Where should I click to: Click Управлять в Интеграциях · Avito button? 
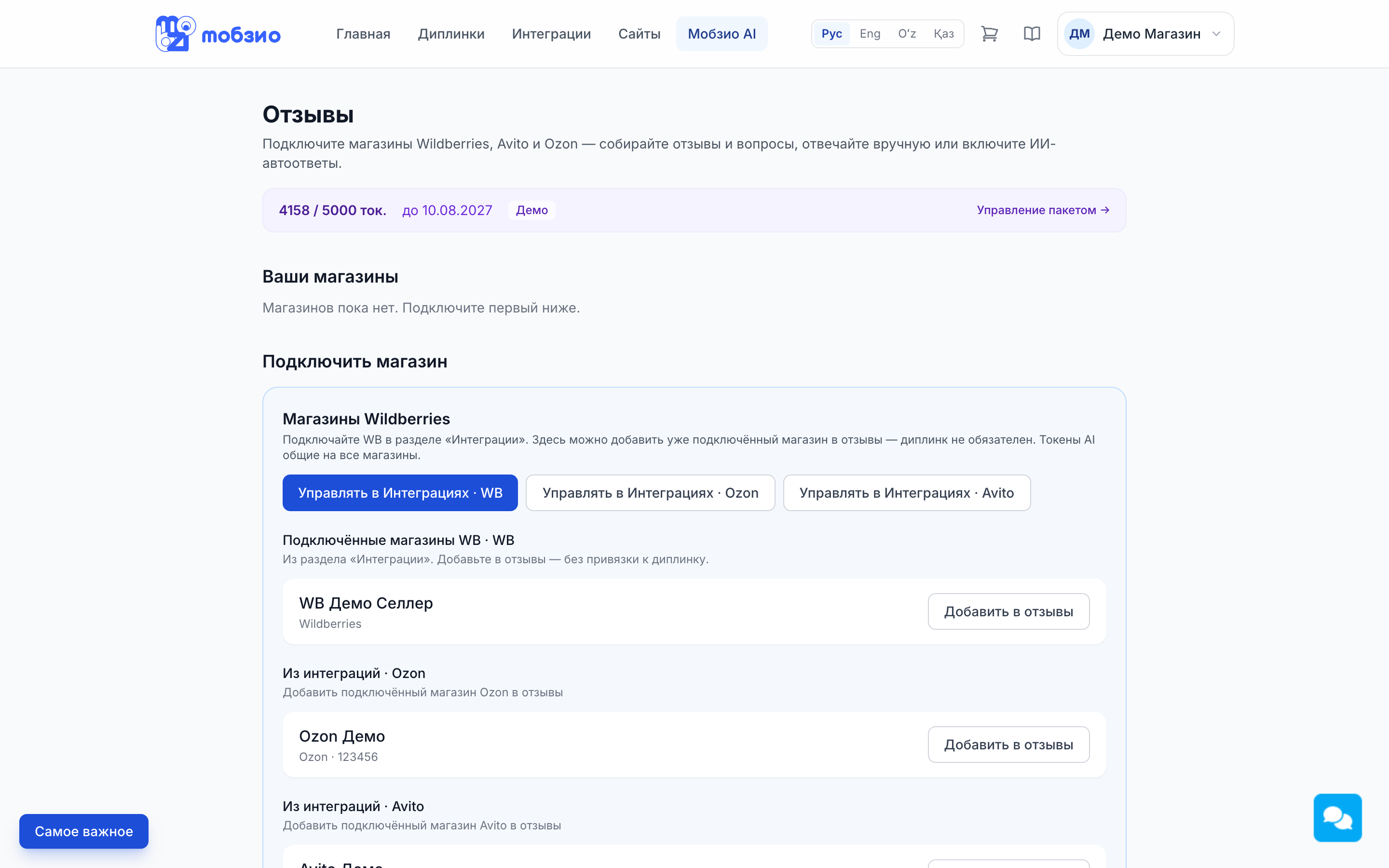point(907,492)
